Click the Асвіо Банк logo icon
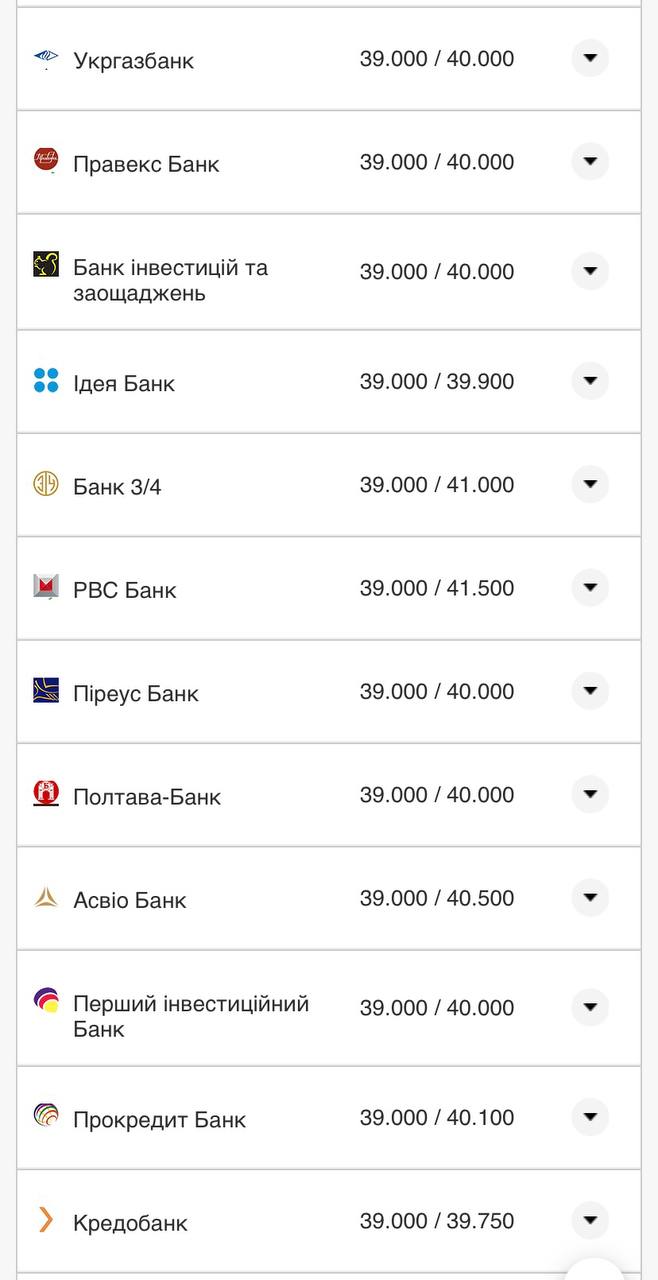This screenshot has width=658, height=1280. tap(46, 898)
